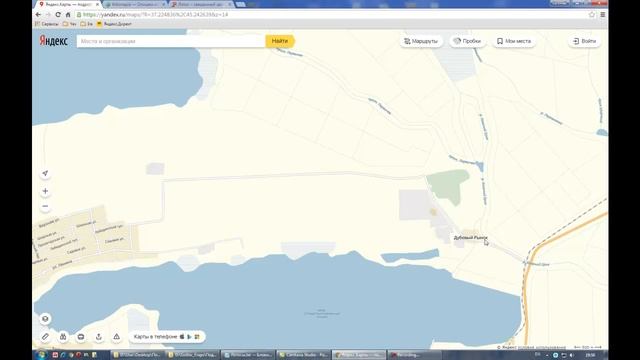Open the Windows Start menu
Image resolution: width=640 pixels, height=360 pixels.
tap(41, 355)
